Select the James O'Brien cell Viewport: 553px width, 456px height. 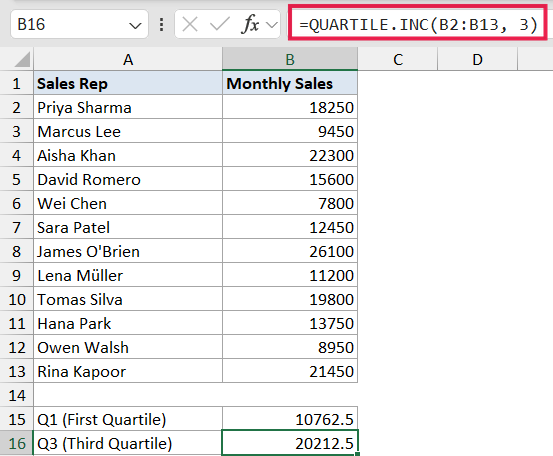click(x=128, y=251)
